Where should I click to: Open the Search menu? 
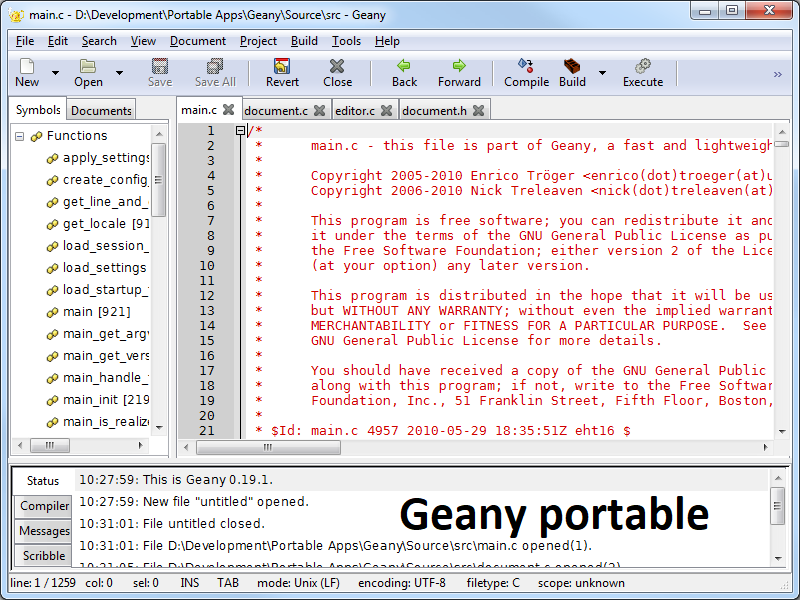pyautogui.click(x=99, y=41)
